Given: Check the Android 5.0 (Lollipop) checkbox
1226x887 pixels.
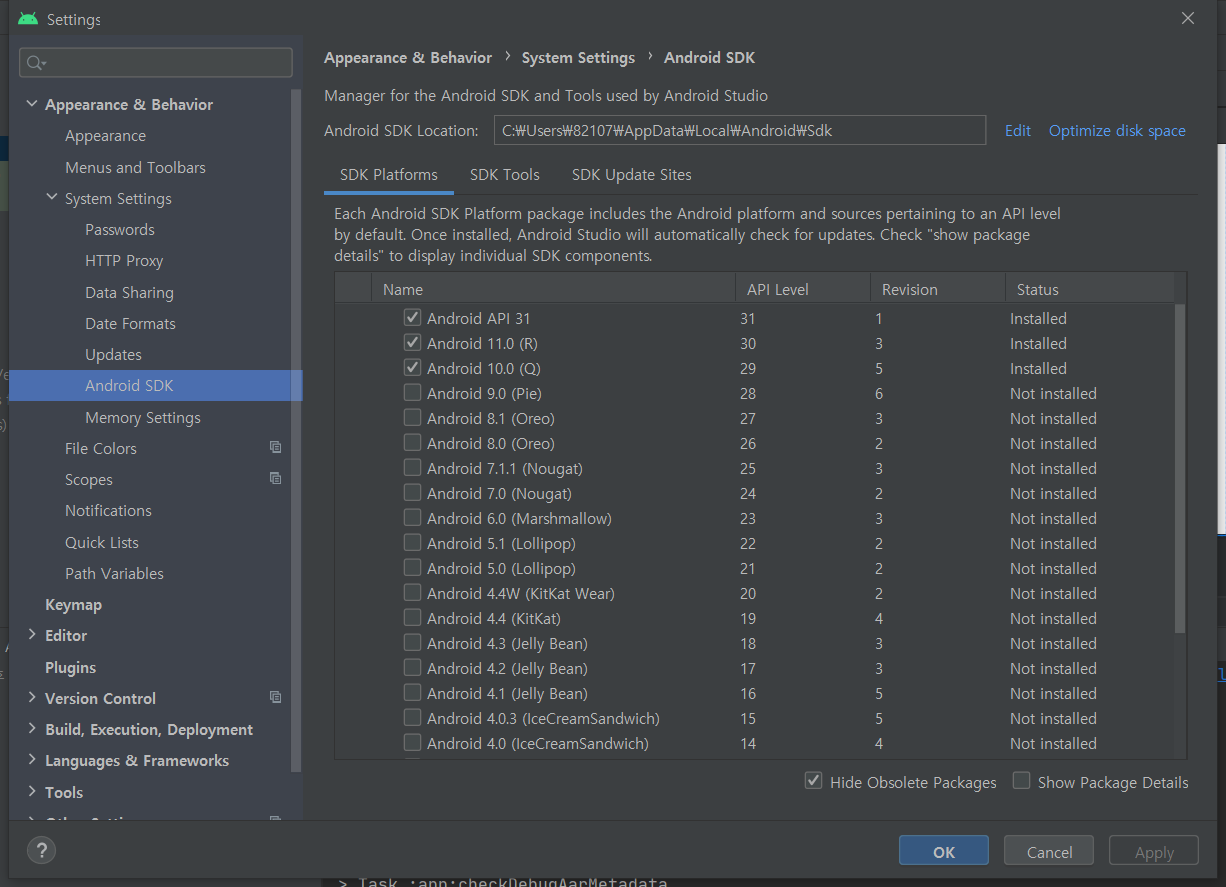Looking at the screenshot, I should [412, 568].
